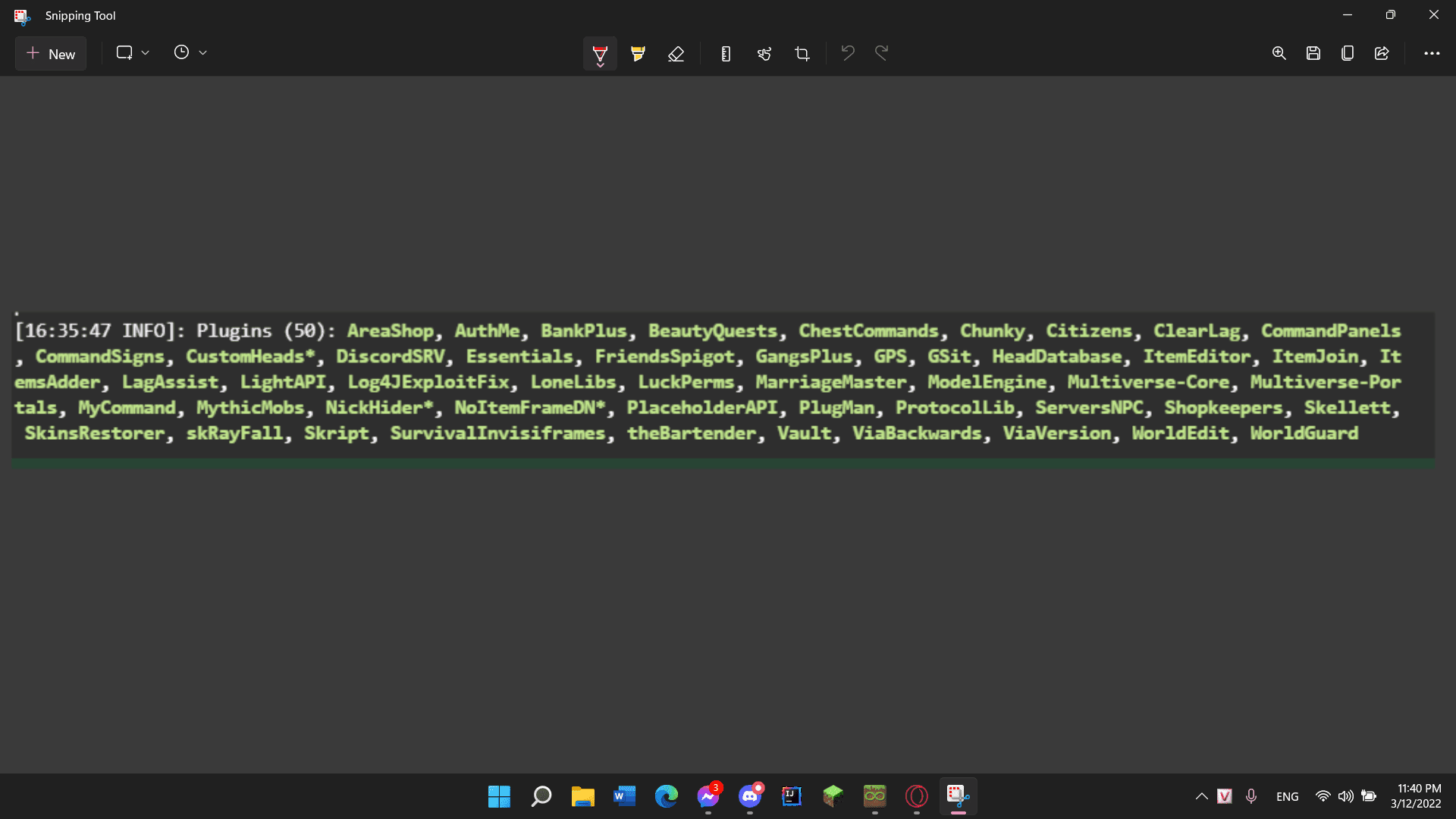
Task: Open the Zoom magnifier control
Action: pyautogui.click(x=1279, y=53)
